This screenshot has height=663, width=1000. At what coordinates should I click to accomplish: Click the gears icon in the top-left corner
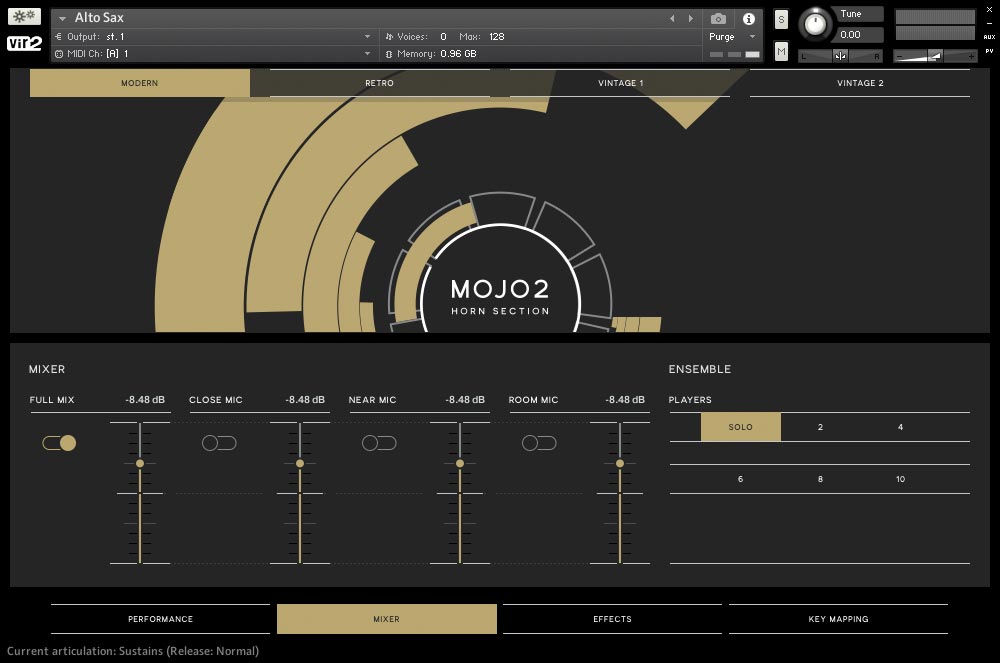click(23, 15)
